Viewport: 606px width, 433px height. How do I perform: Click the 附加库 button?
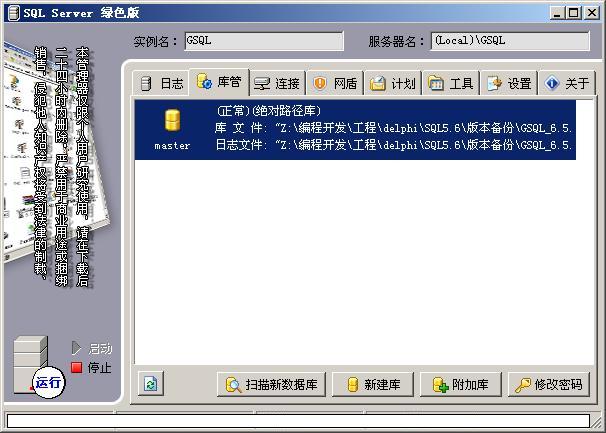coord(461,384)
